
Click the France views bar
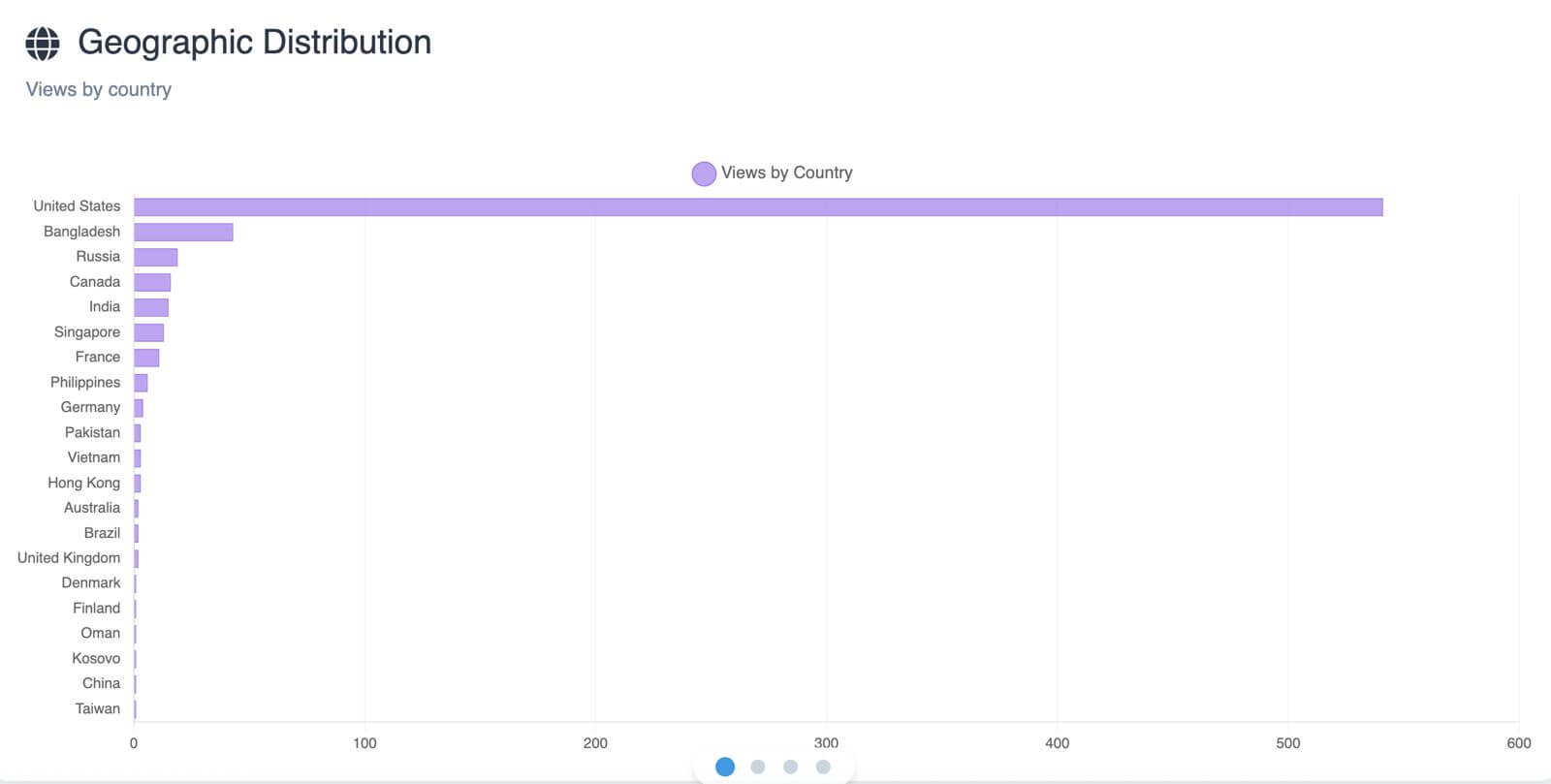coord(146,358)
